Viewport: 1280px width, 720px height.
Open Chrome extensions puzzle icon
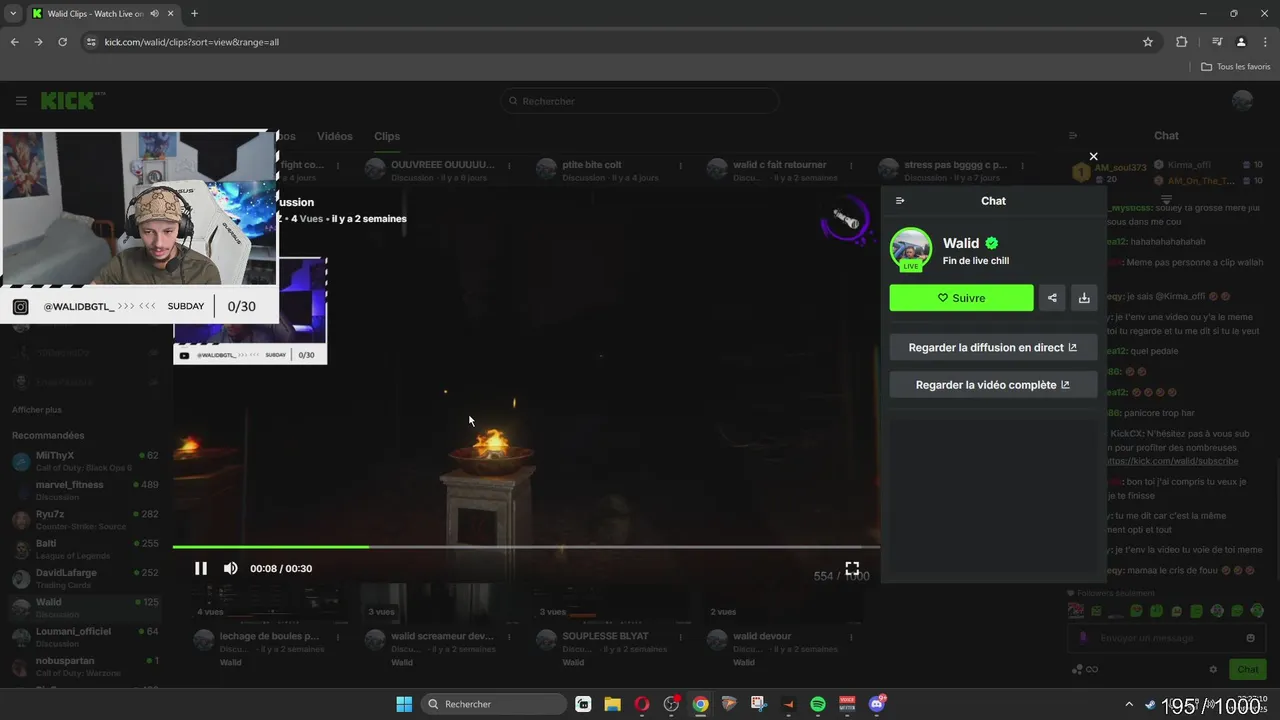coord(1182,42)
